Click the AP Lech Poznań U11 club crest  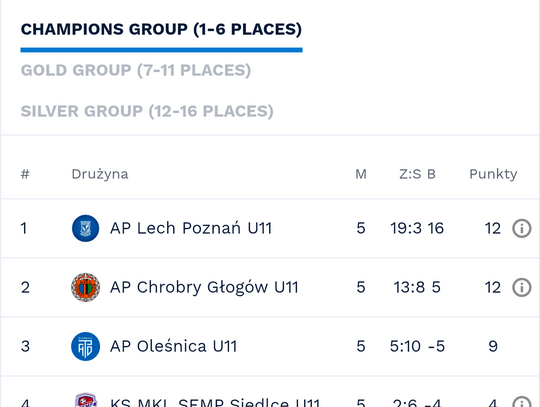(x=85, y=228)
